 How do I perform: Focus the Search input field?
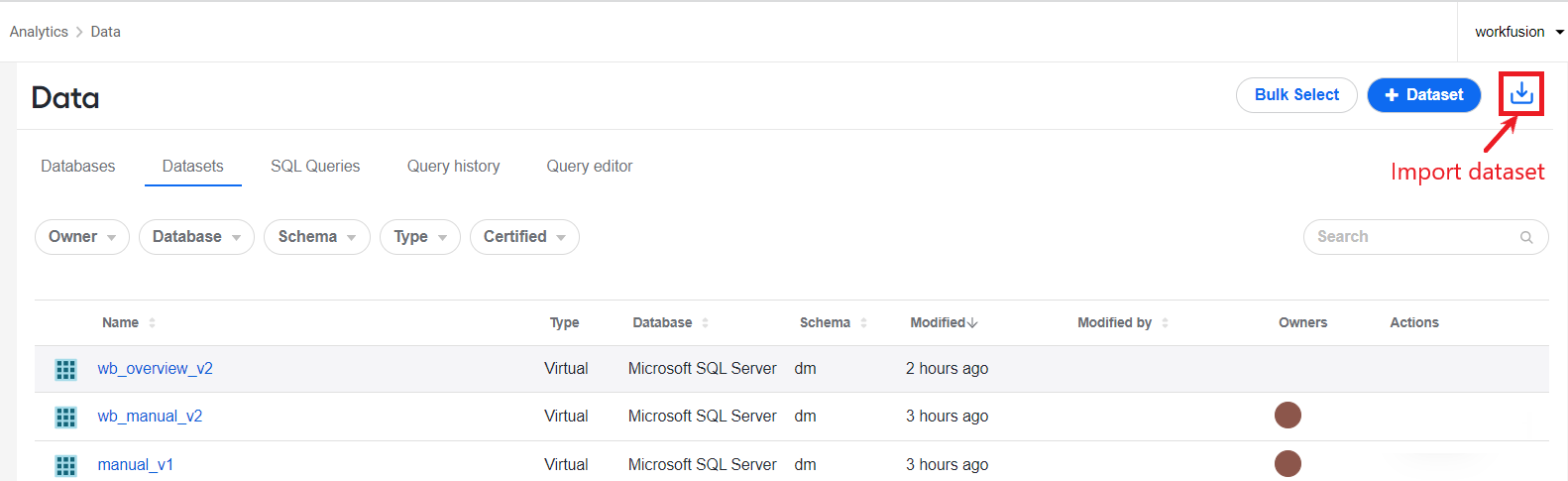1425,237
